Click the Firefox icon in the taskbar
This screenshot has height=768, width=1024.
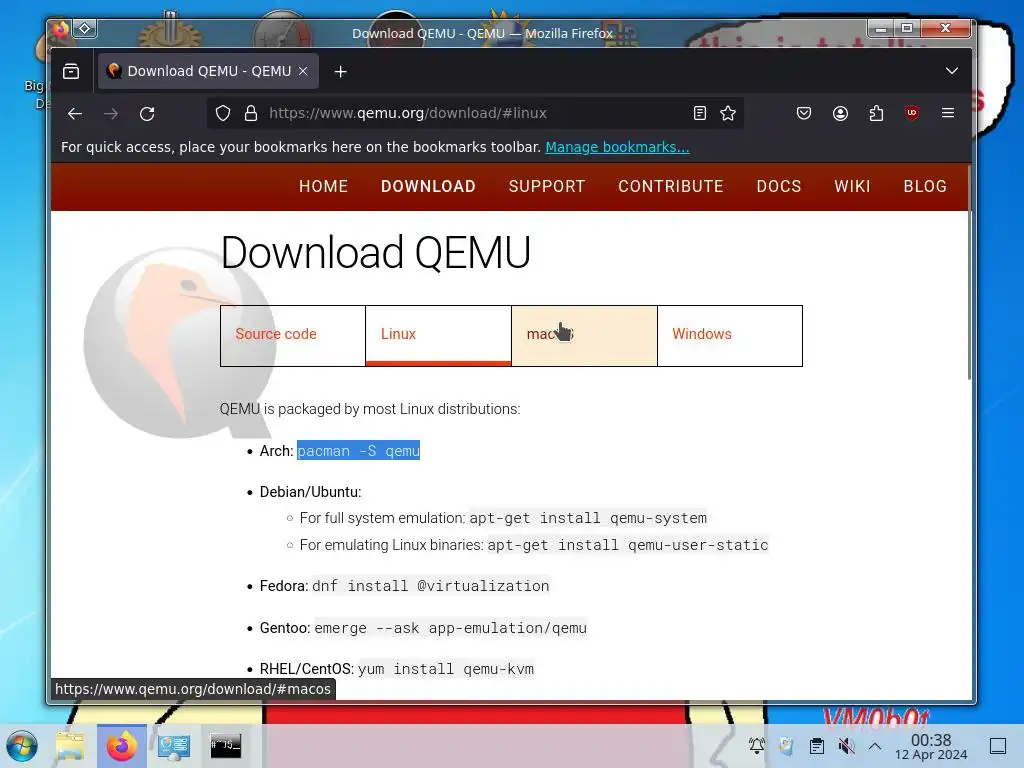(121, 746)
